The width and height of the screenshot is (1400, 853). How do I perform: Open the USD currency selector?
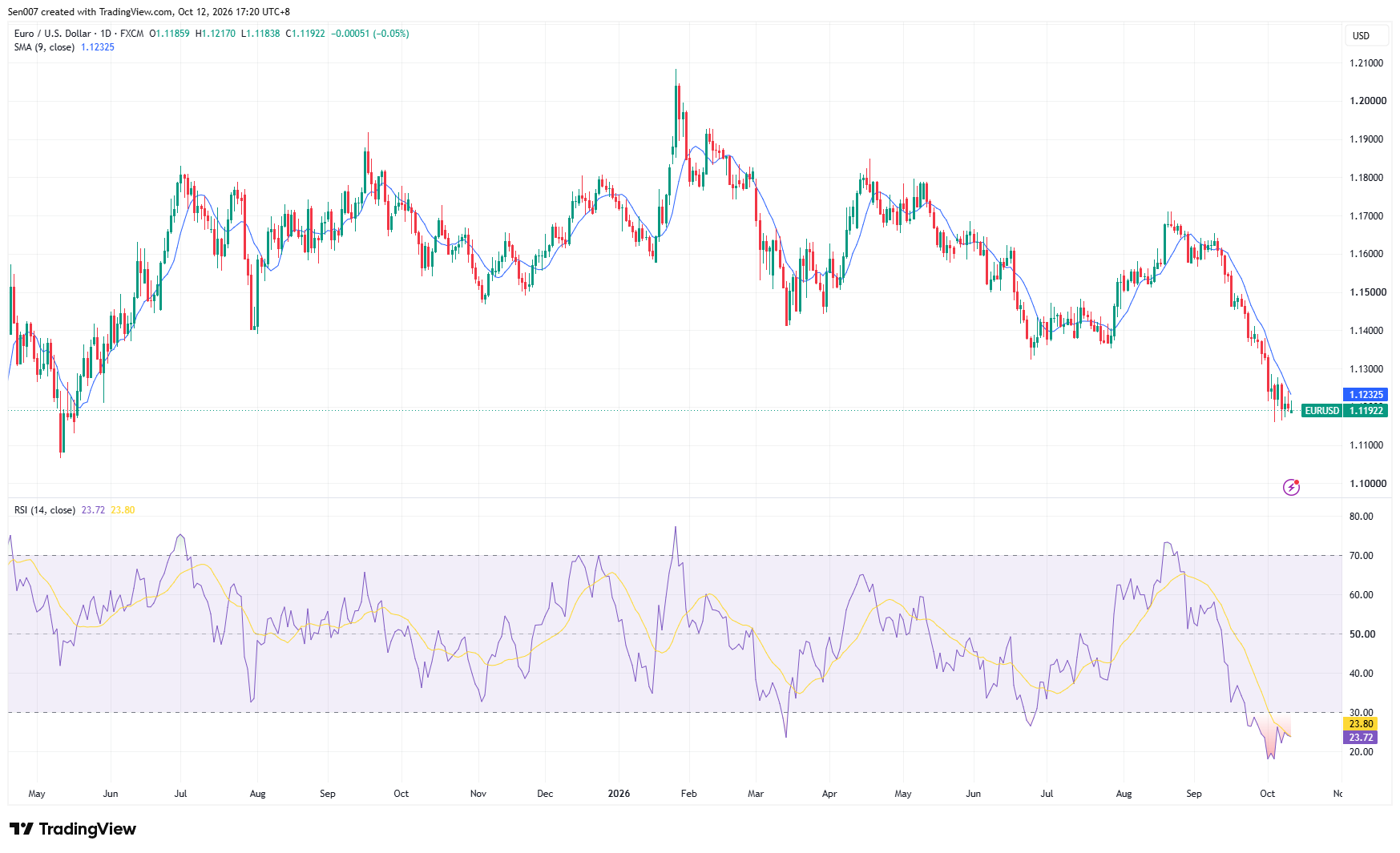point(1366,36)
